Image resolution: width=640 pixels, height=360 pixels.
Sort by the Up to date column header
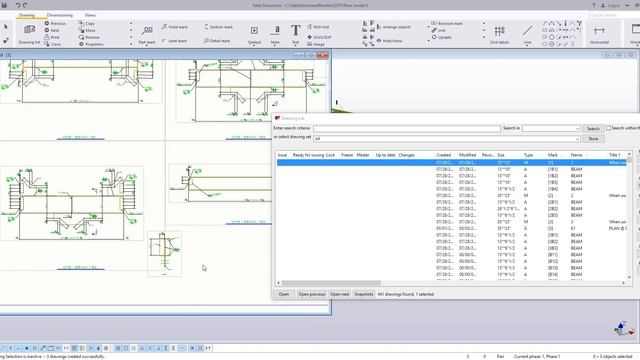[x=385, y=155]
